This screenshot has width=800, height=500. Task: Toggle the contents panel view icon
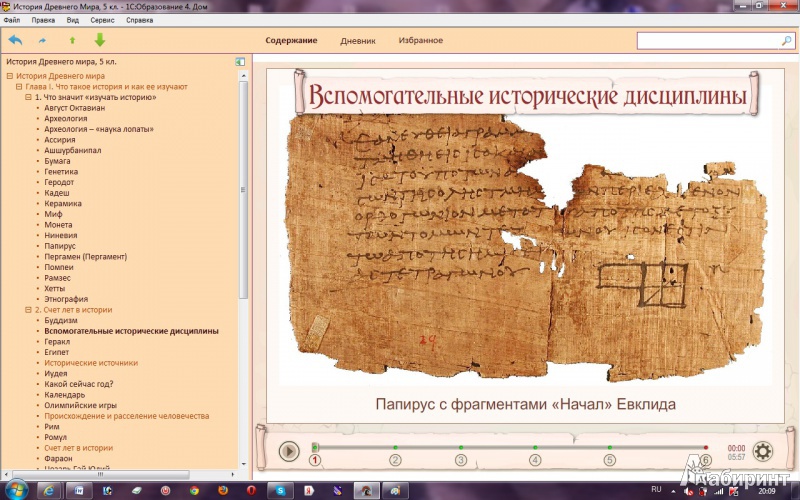240,62
